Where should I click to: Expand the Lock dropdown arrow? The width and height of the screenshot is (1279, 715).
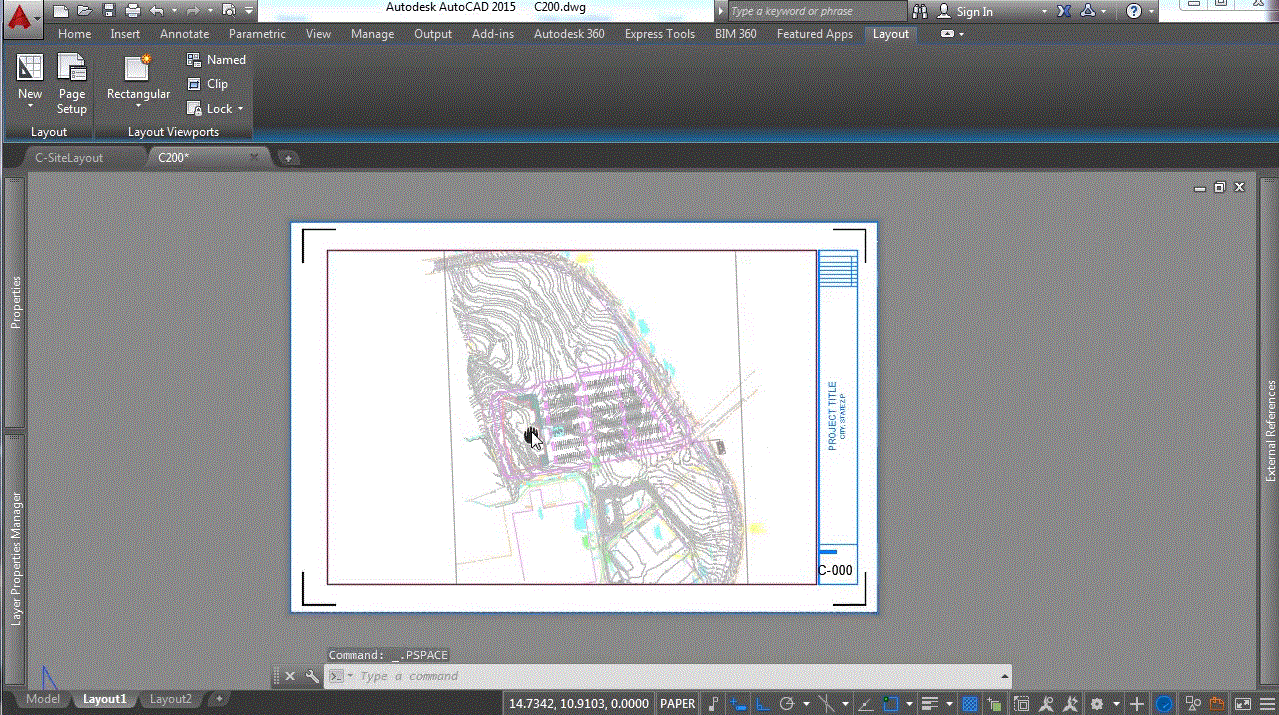(240, 109)
